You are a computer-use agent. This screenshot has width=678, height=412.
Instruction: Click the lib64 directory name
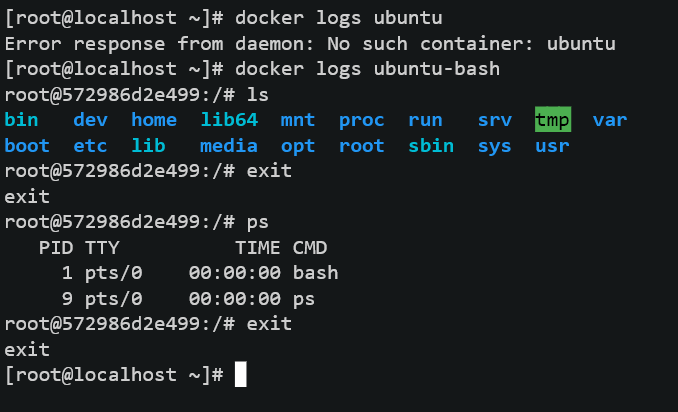[229, 120]
